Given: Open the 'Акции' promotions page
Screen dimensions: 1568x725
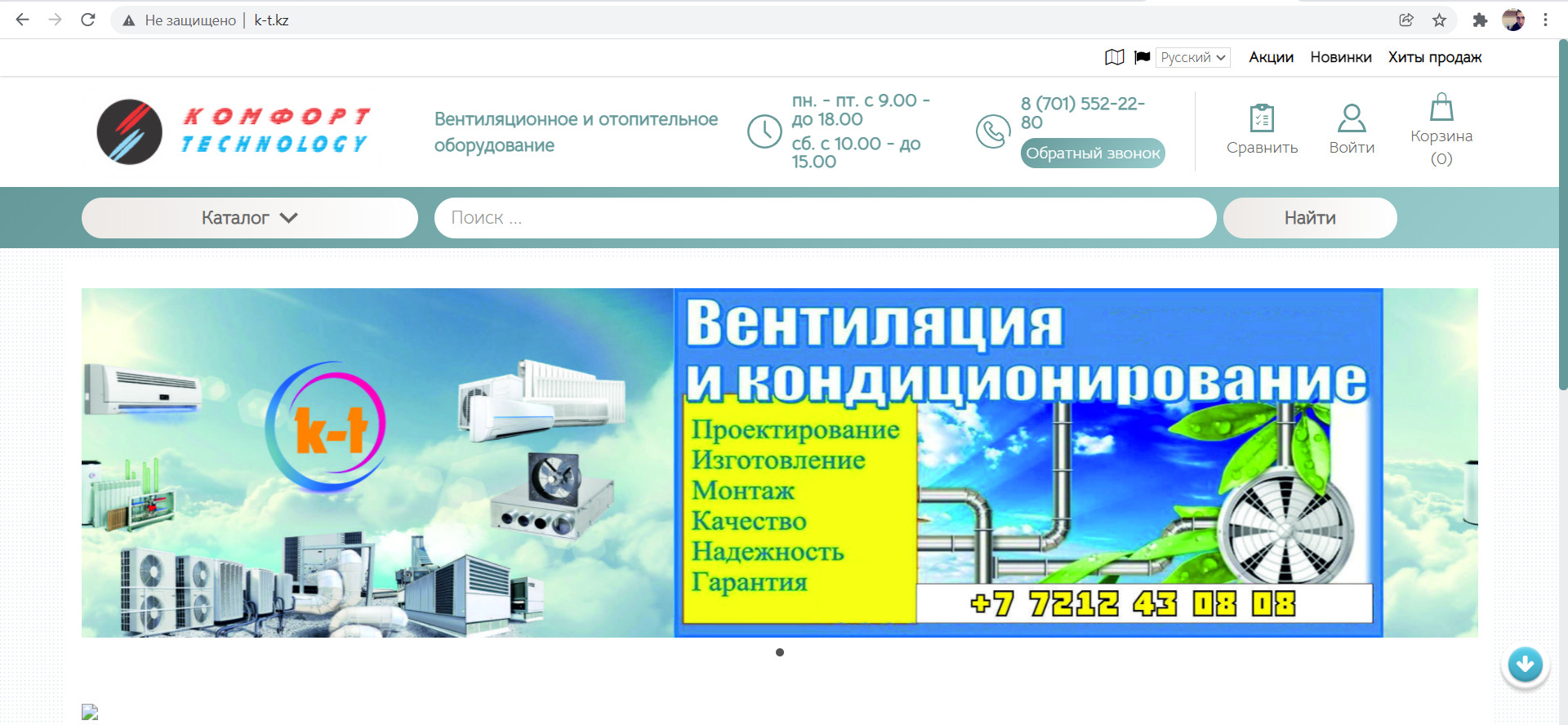Looking at the screenshot, I should point(1271,57).
